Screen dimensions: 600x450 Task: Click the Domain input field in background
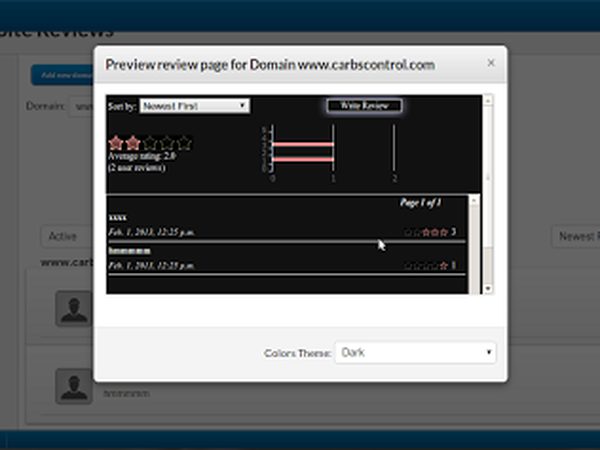click(x=82, y=106)
